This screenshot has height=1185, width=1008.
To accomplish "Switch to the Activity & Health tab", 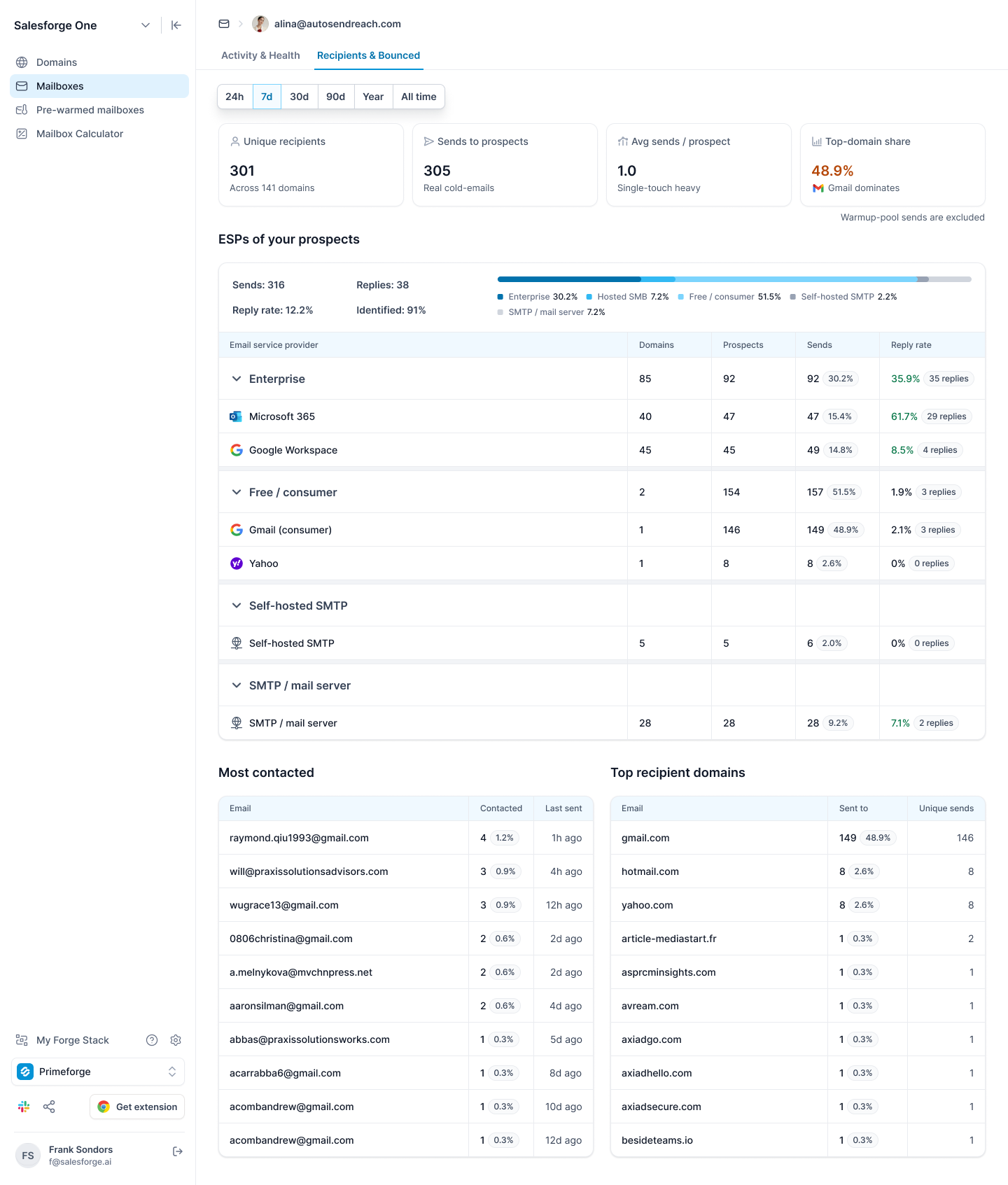I will pyautogui.click(x=260, y=55).
